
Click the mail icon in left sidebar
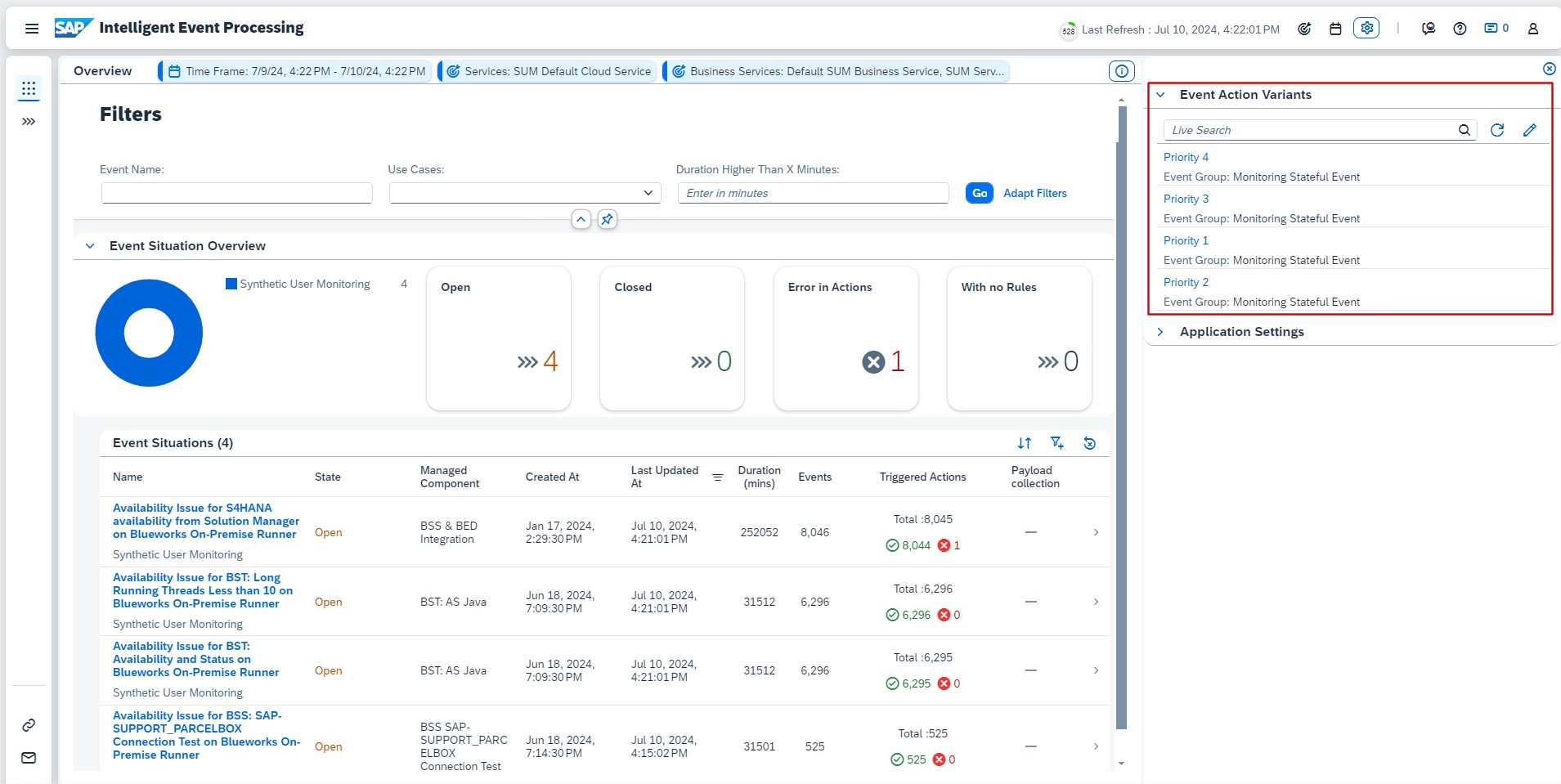coord(29,758)
